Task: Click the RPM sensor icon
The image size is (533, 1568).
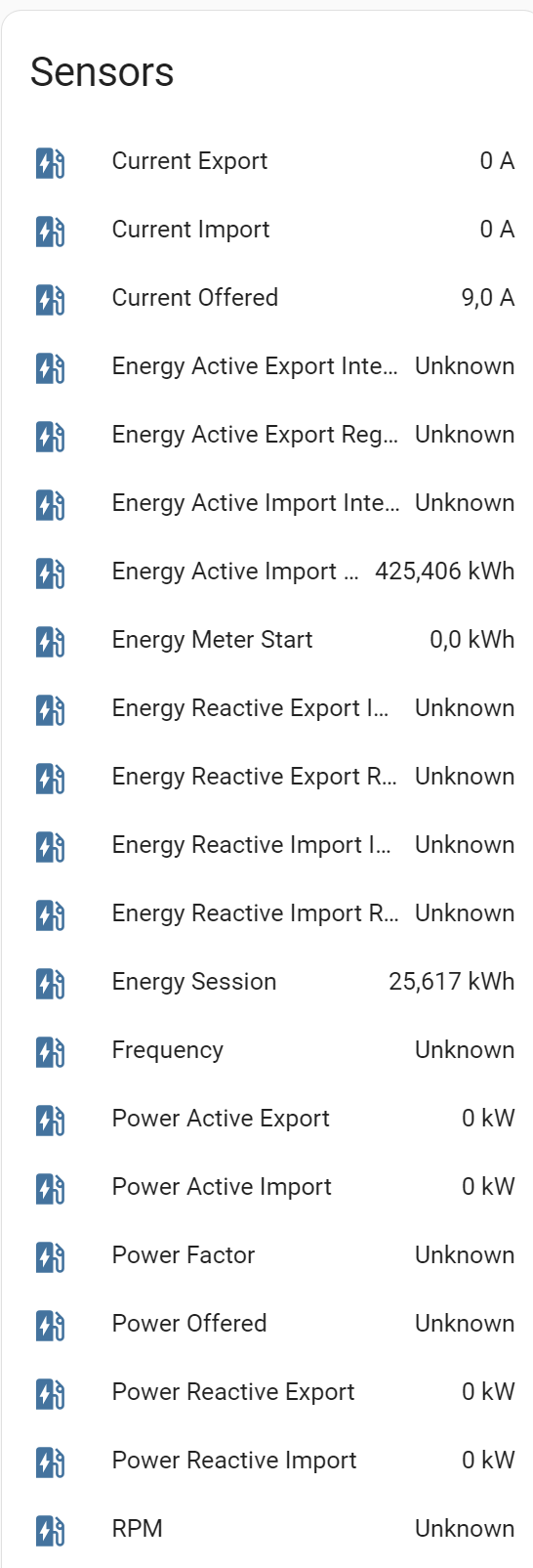Action: (50, 1529)
